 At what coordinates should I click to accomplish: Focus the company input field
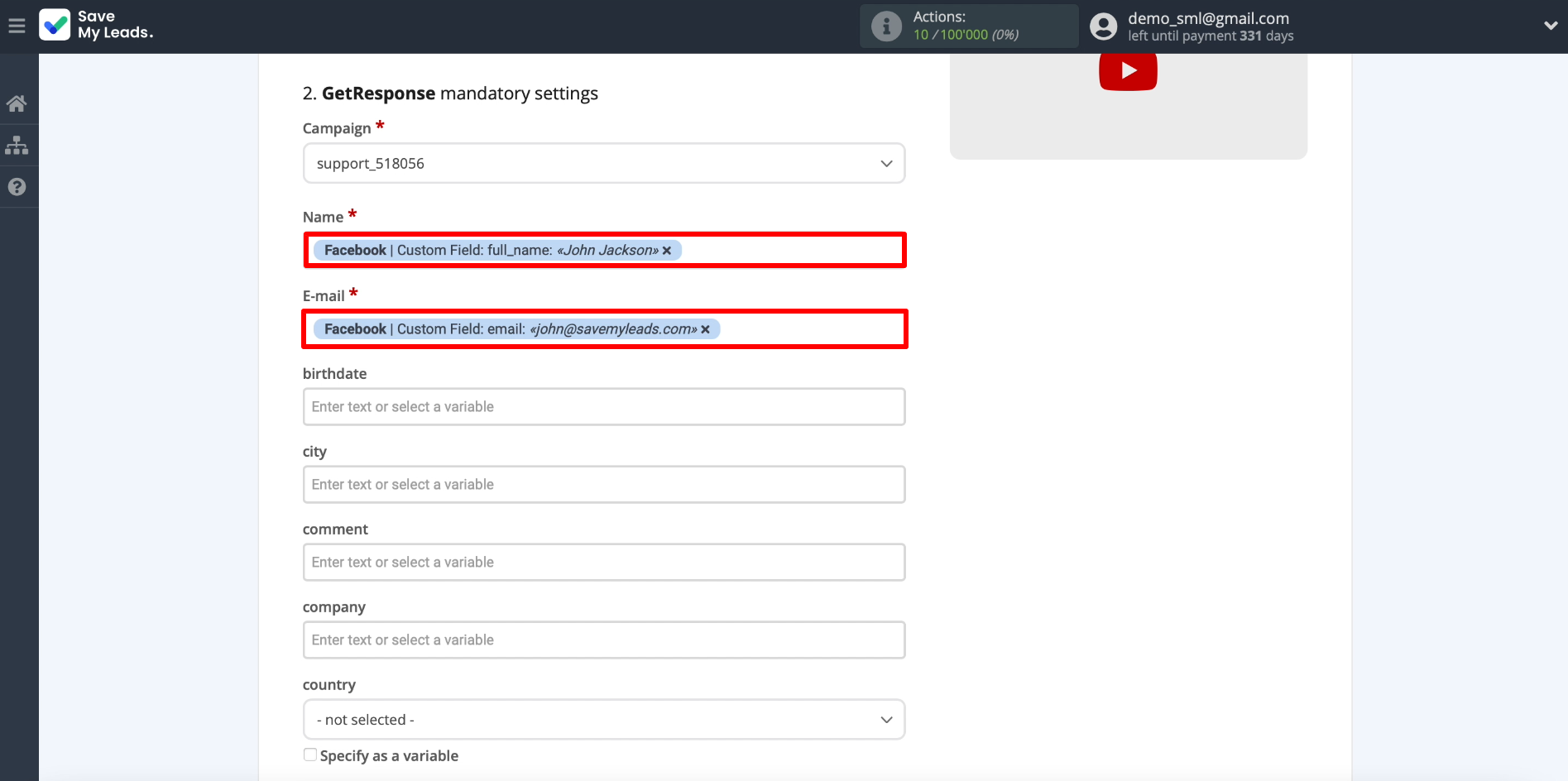pyautogui.click(x=604, y=640)
